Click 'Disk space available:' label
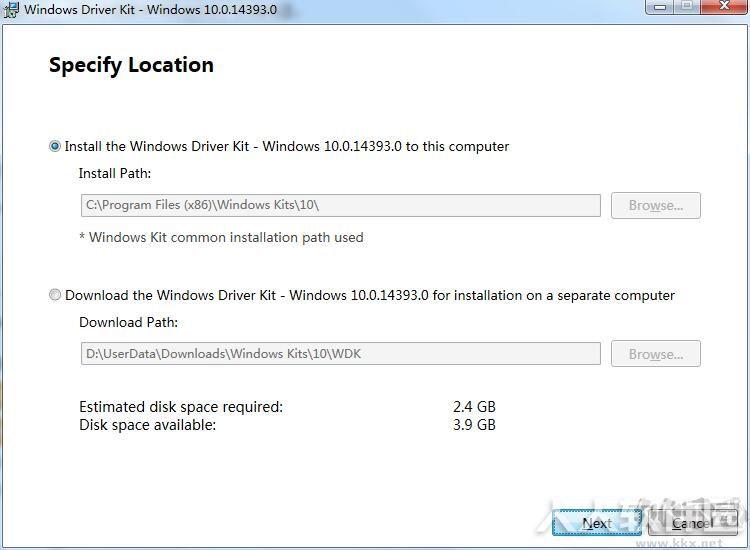Screen dimensions: 750x550 click(148, 425)
